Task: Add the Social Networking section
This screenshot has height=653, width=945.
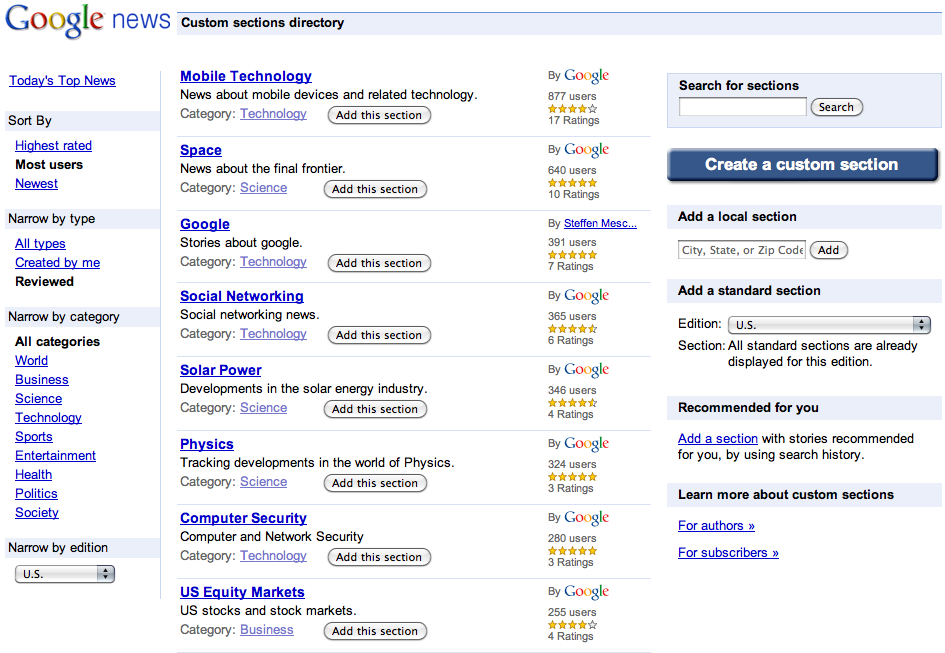Action: 379,334
